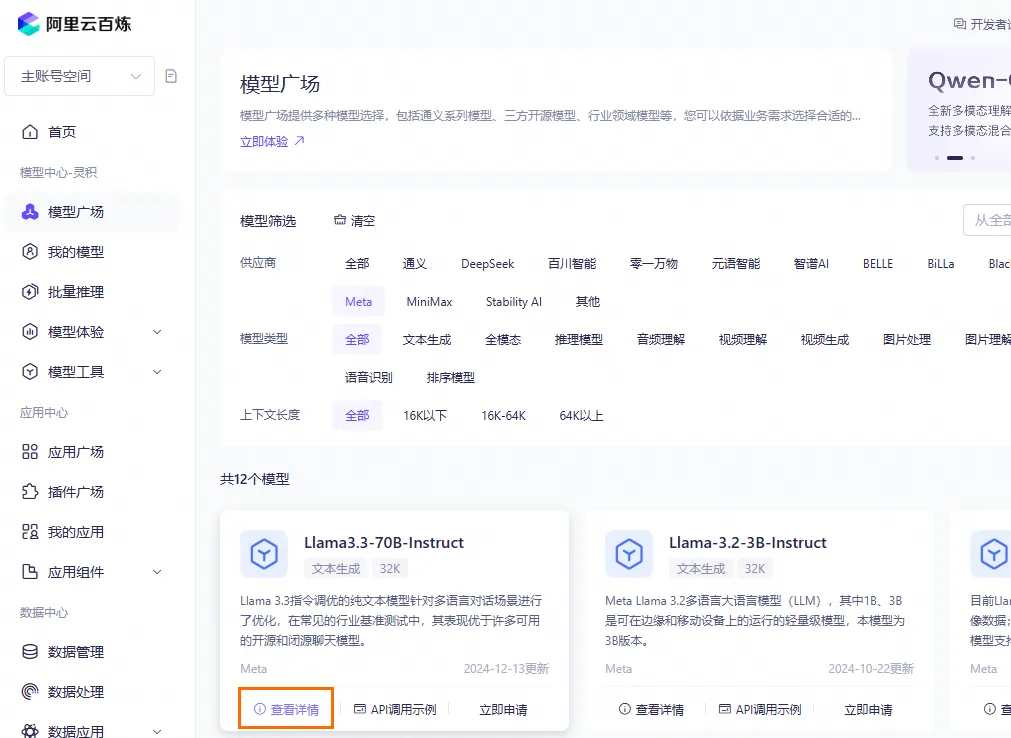Select the MiniMax supplier filter
This screenshot has width=1011, height=738.
[429, 302]
